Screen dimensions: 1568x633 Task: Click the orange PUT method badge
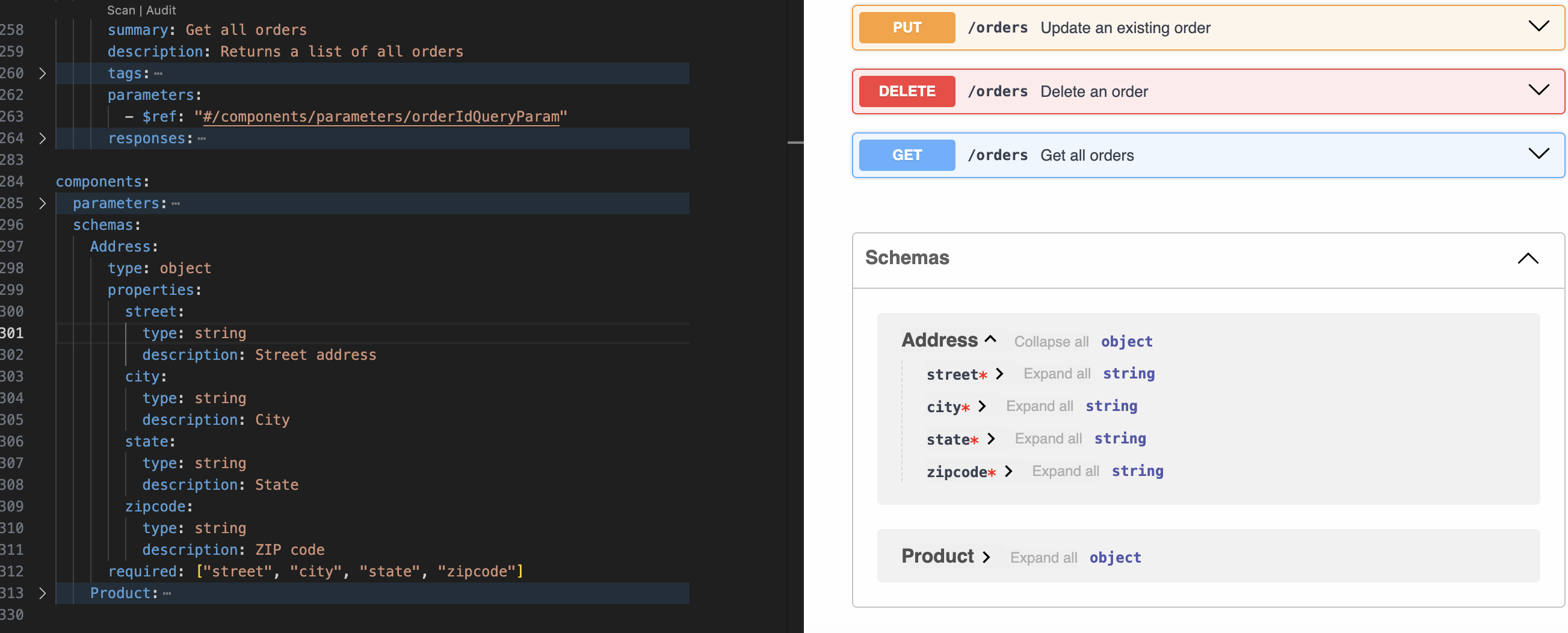[907, 28]
